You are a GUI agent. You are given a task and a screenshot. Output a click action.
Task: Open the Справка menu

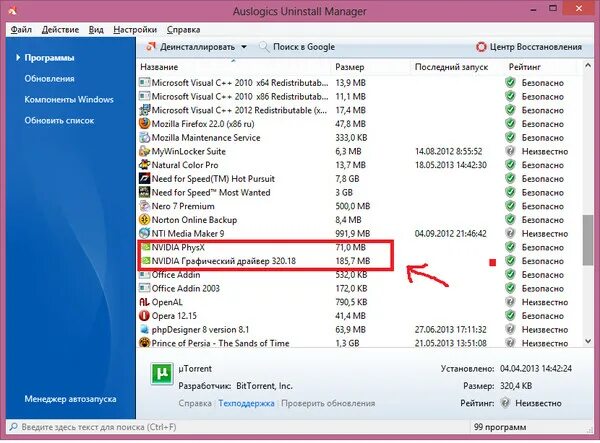point(183,29)
